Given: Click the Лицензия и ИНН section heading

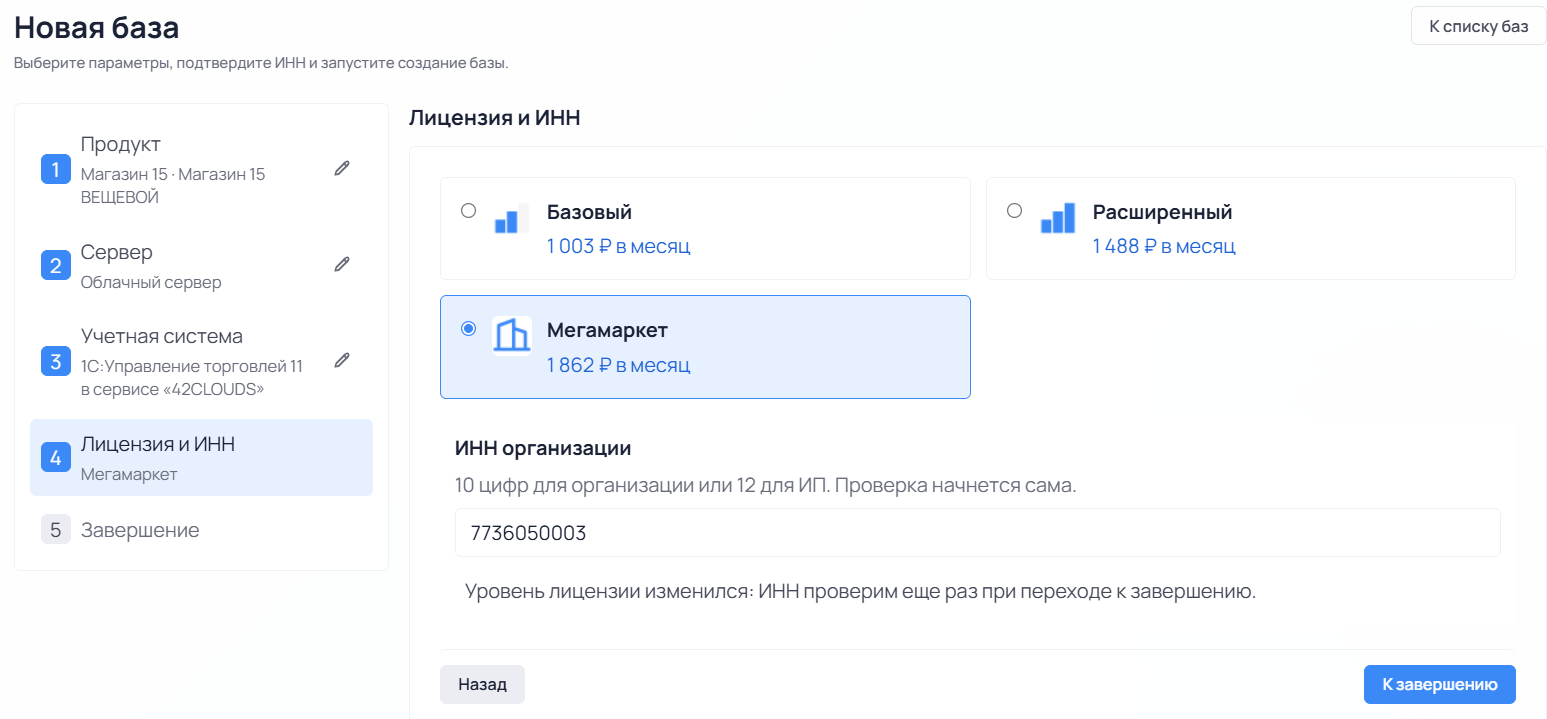Looking at the screenshot, I should pos(495,118).
